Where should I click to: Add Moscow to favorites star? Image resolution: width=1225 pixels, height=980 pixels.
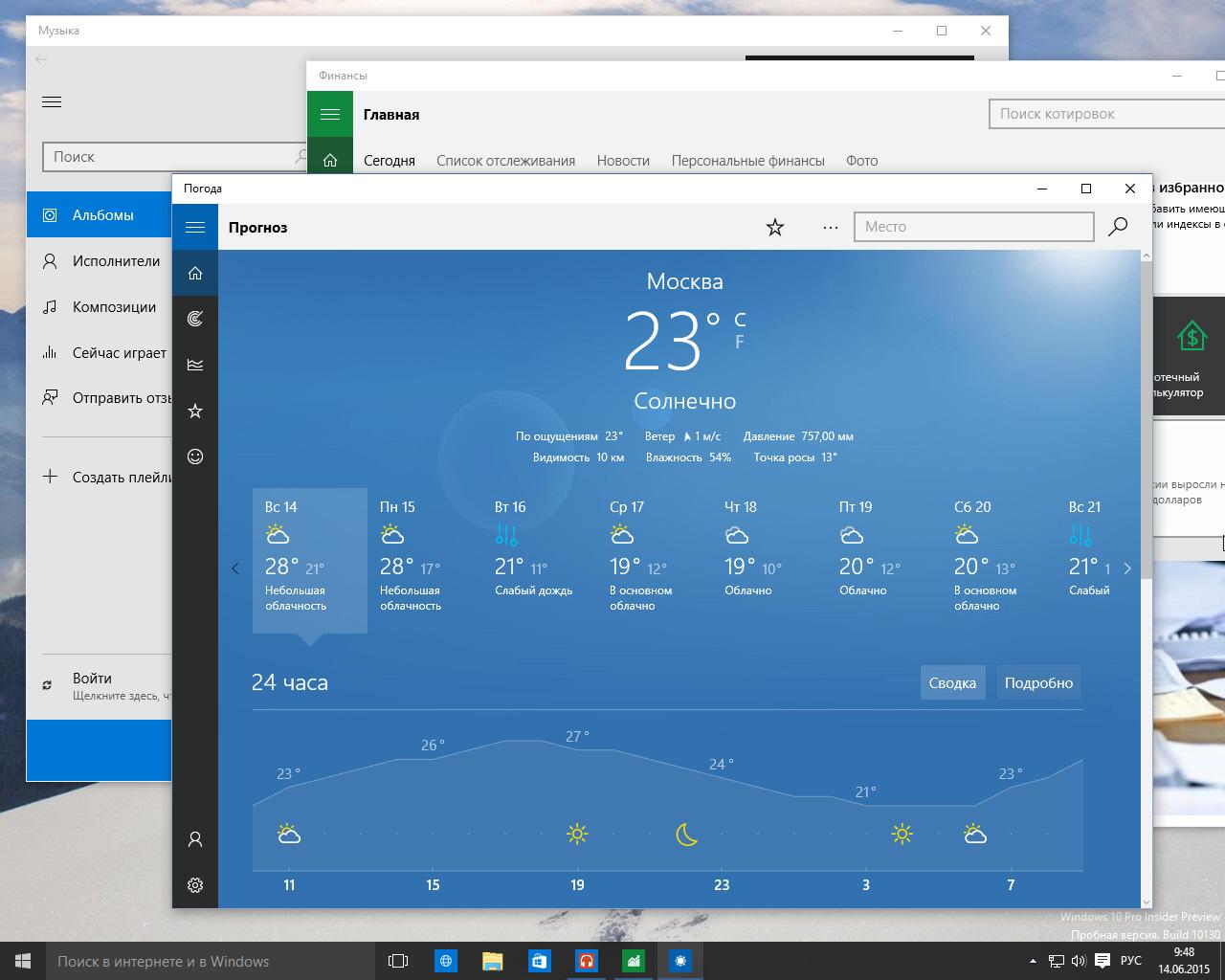point(775,227)
